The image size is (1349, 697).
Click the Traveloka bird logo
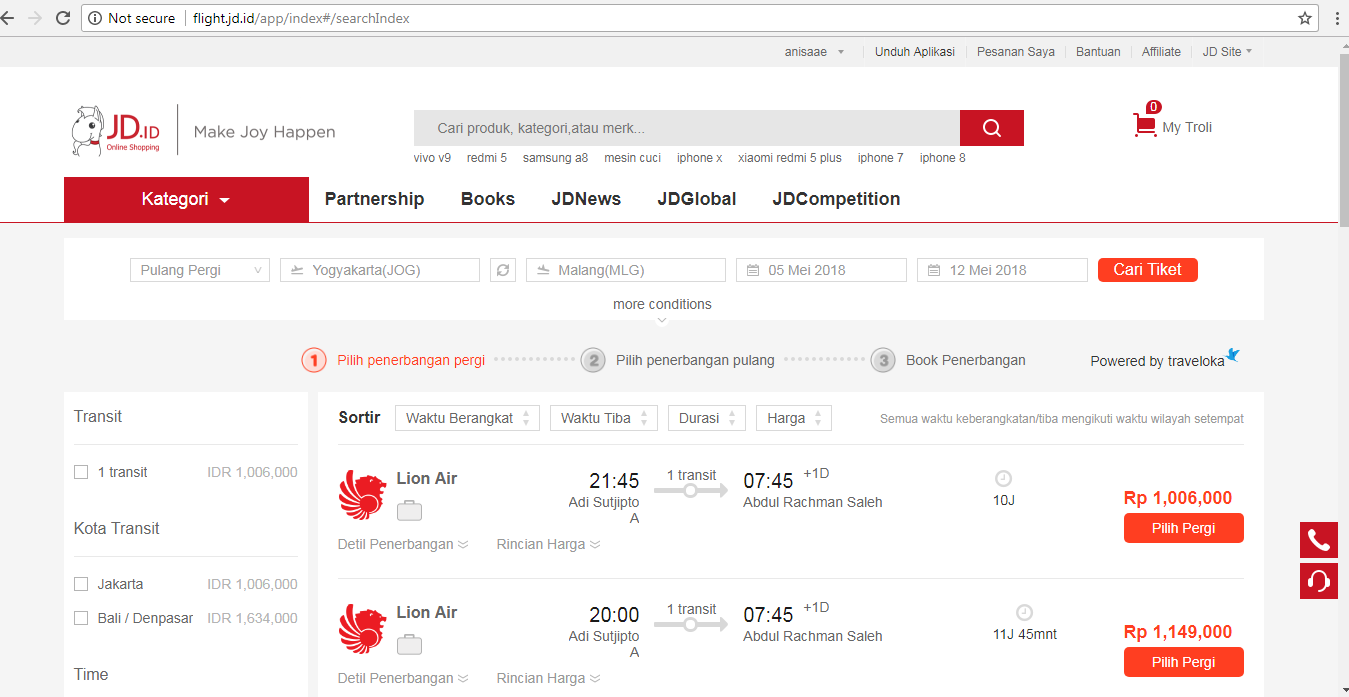(1232, 354)
